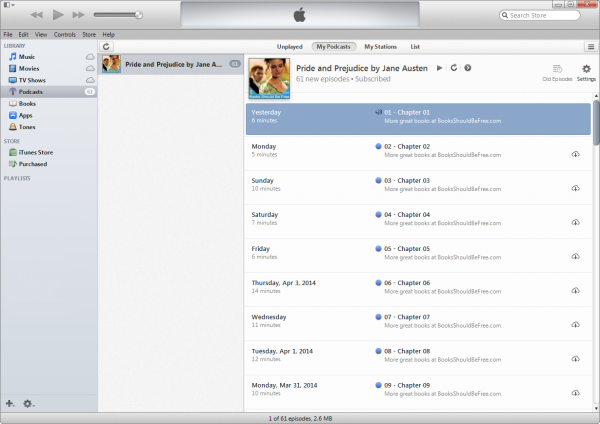Click the scrollbar down arrow
This screenshot has width=600, height=424.
596,408
